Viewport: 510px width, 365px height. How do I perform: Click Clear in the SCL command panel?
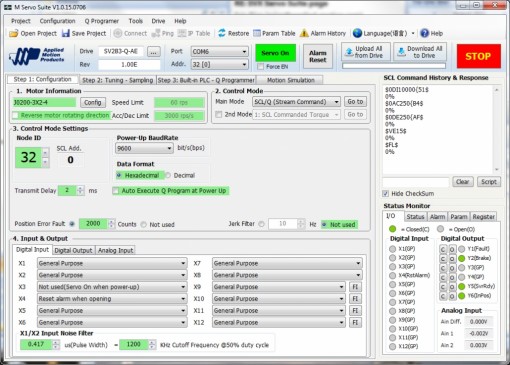coord(463,182)
